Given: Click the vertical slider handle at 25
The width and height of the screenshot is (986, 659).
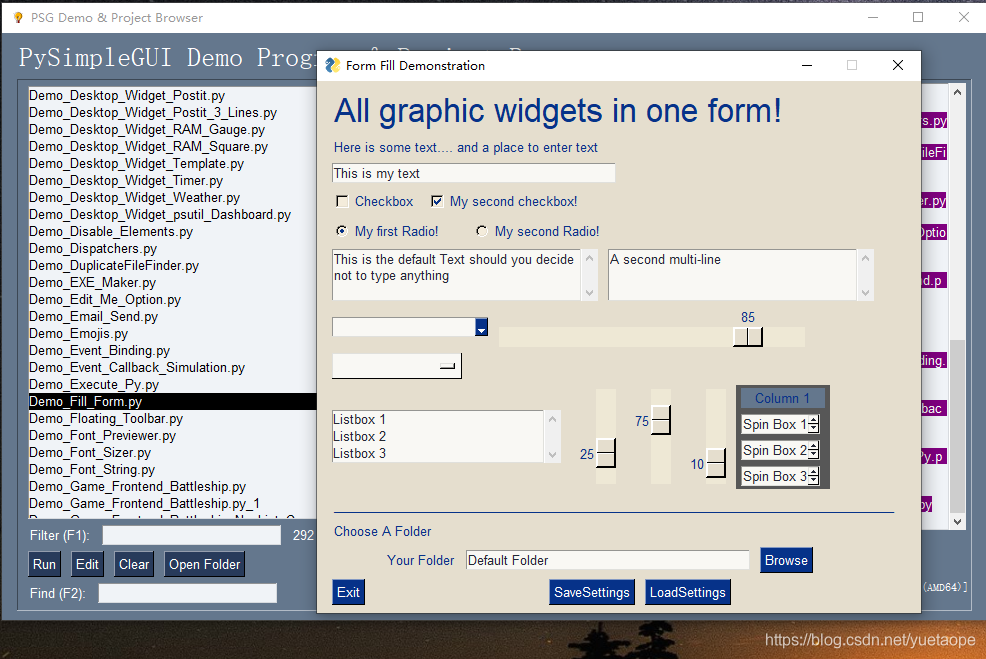Looking at the screenshot, I should (x=606, y=453).
